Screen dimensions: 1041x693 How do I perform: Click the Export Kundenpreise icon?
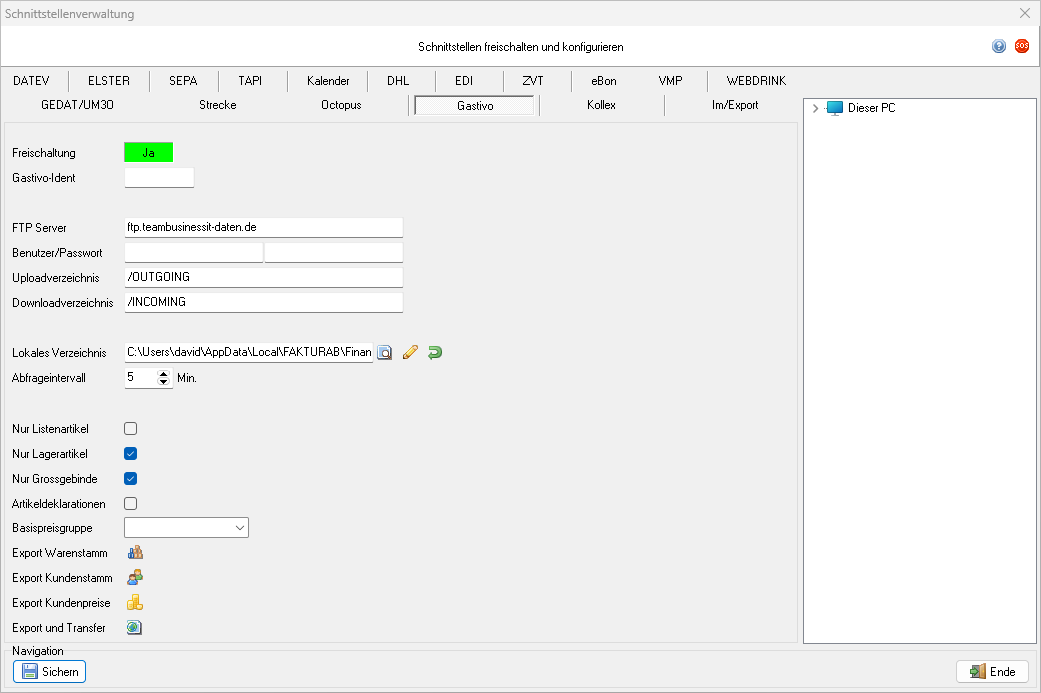coord(135,603)
